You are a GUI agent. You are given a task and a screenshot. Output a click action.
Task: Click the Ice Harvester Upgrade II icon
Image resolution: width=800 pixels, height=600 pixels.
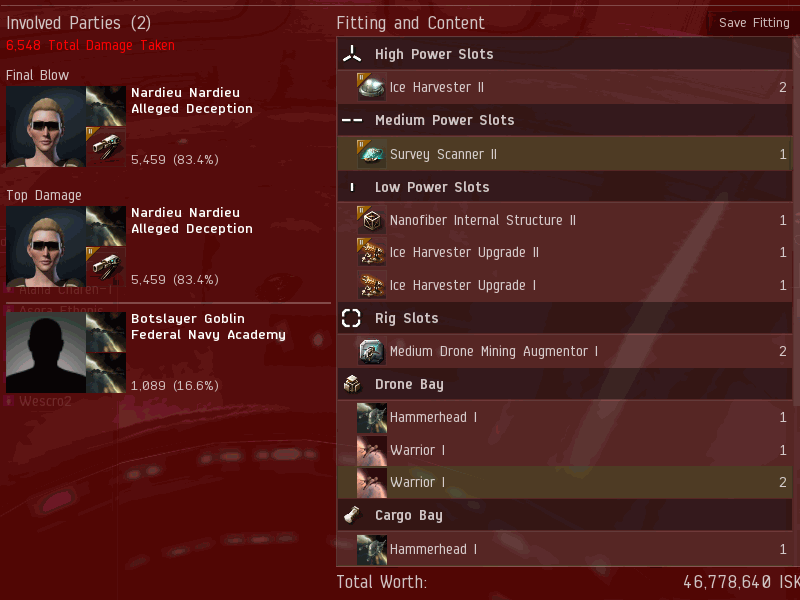371,253
